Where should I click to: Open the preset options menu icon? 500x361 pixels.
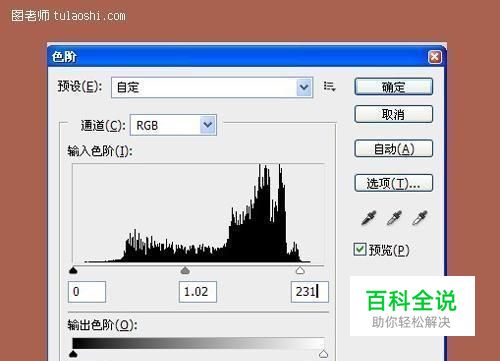(329, 87)
